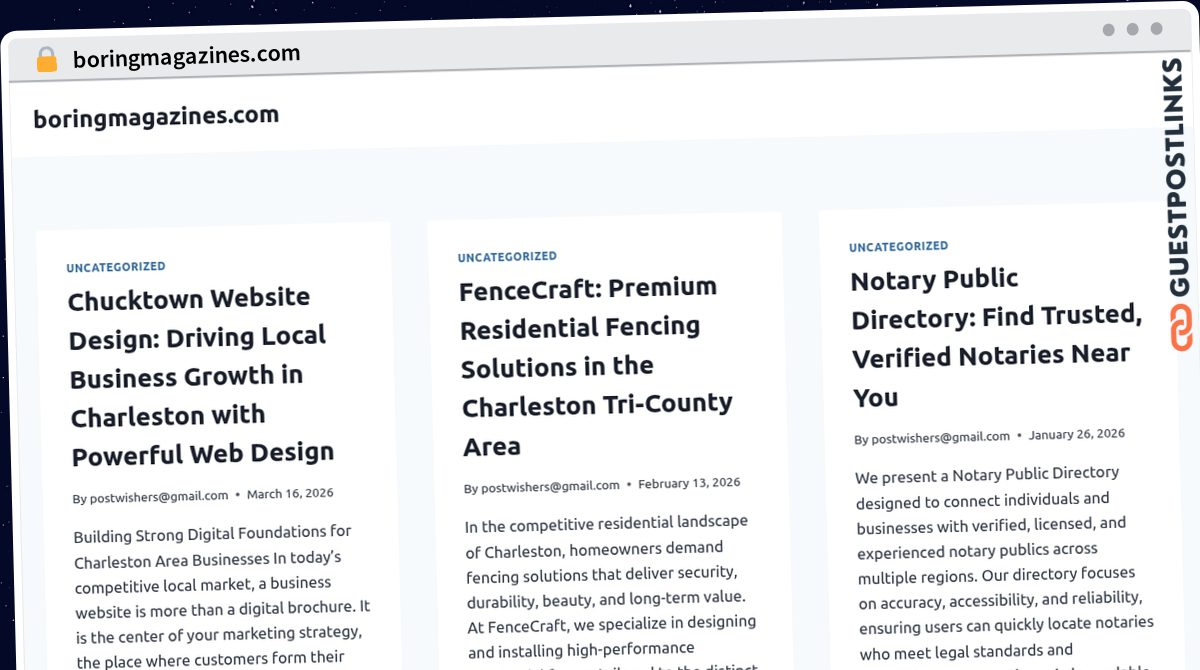The height and width of the screenshot is (670, 1200).
Task: Click the excerpt starting 'Building Strong Digital Foundations'
Action: [x=222, y=597]
